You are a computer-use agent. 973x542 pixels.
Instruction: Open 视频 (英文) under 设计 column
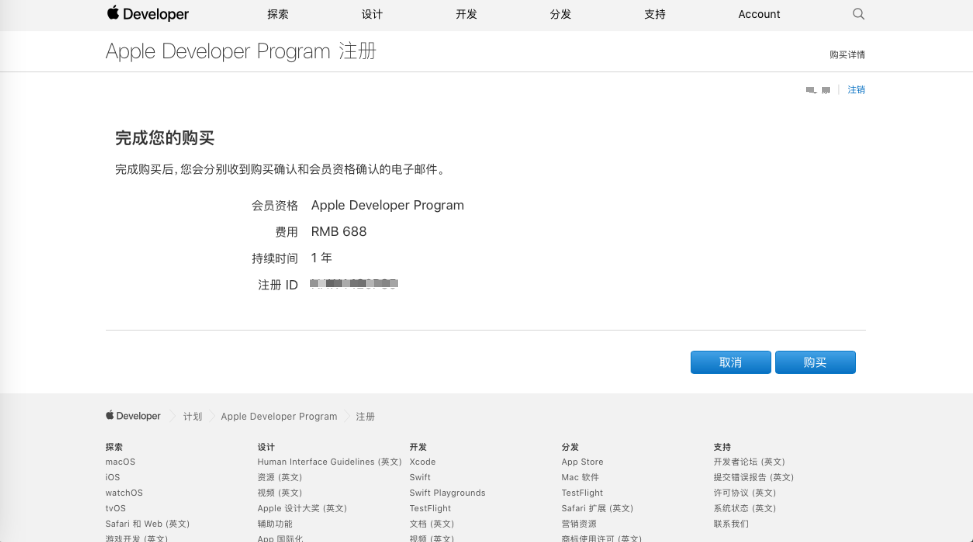click(280, 493)
